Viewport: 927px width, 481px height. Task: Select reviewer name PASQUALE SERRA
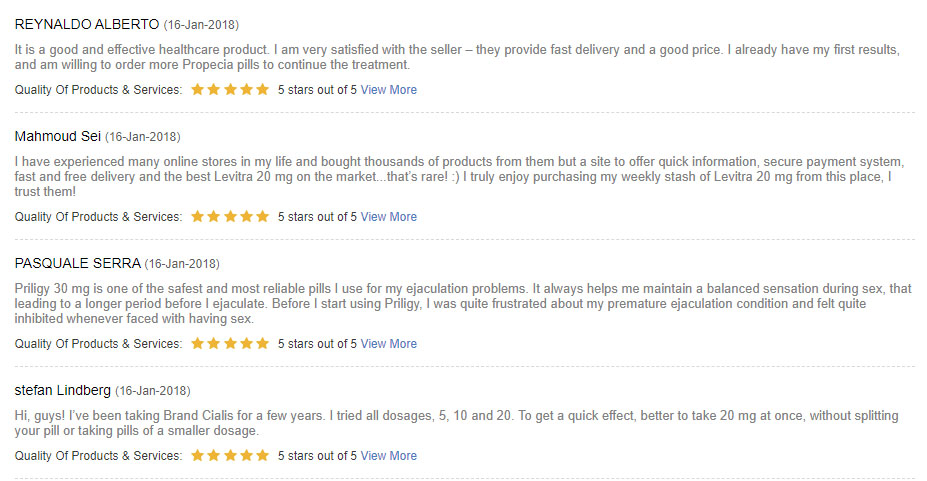tap(77, 264)
